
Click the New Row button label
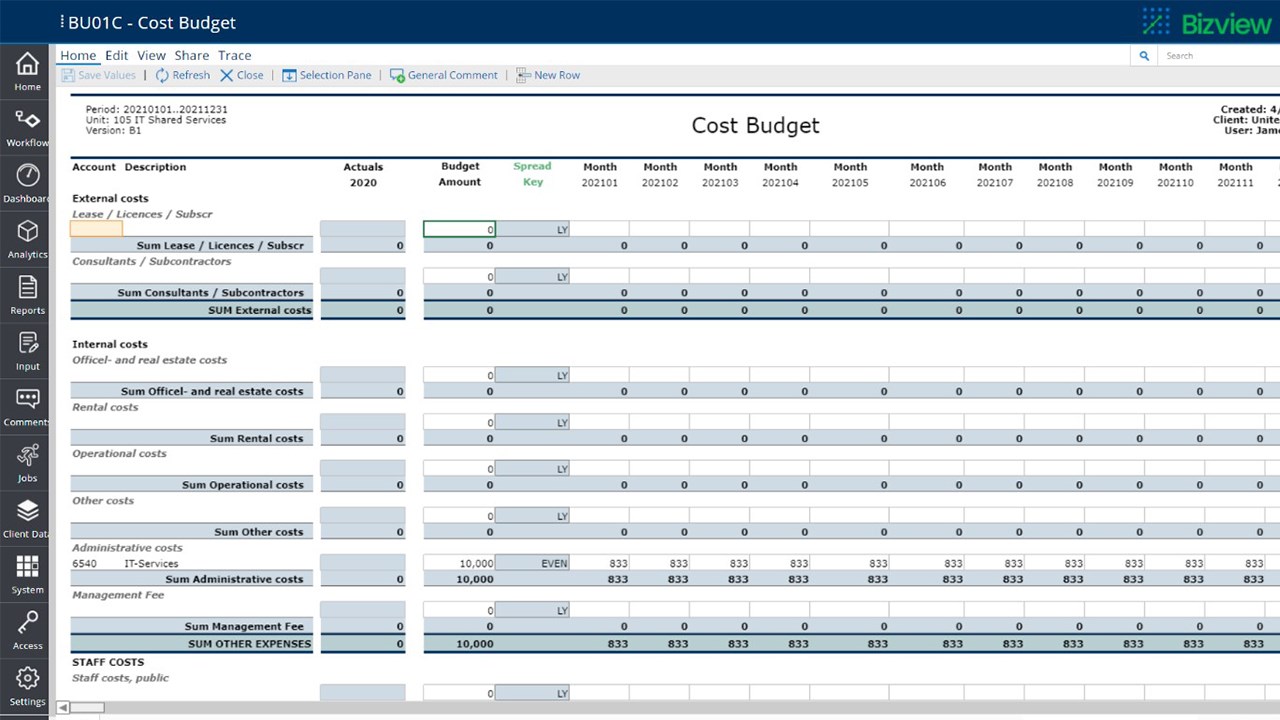click(557, 75)
